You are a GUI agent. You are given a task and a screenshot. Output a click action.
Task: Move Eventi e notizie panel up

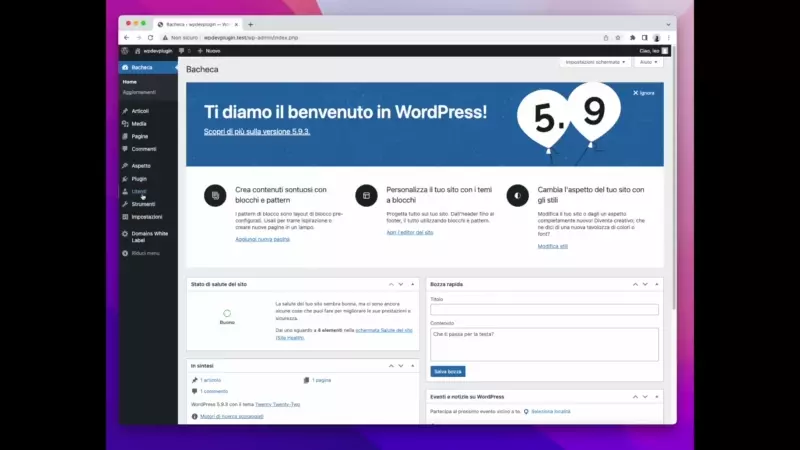tap(635, 396)
